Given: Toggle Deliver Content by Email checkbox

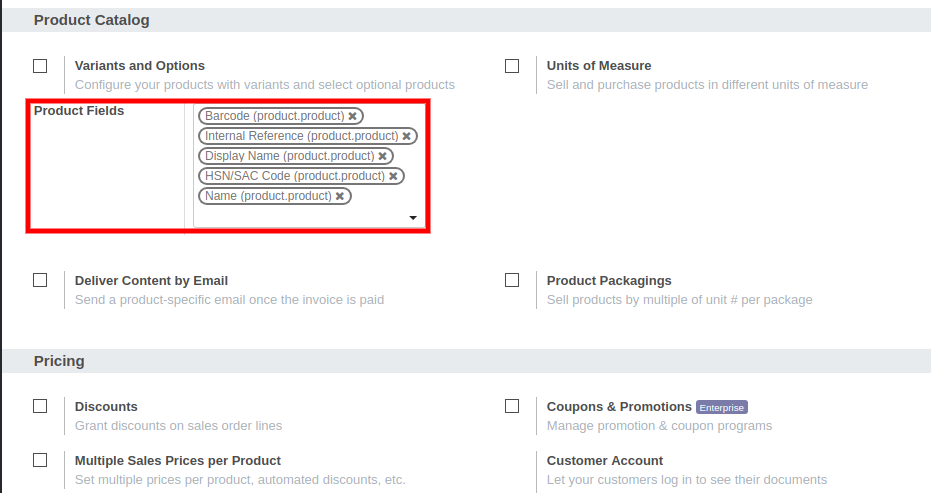Looking at the screenshot, I should (x=40, y=280).
